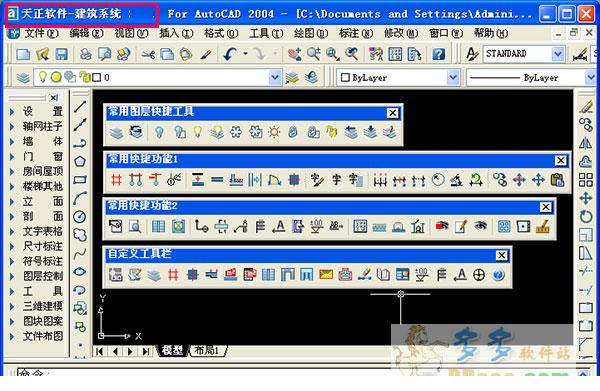Select the Line draw tool
This screenshot has height=391, width=600.
[80, 106]
